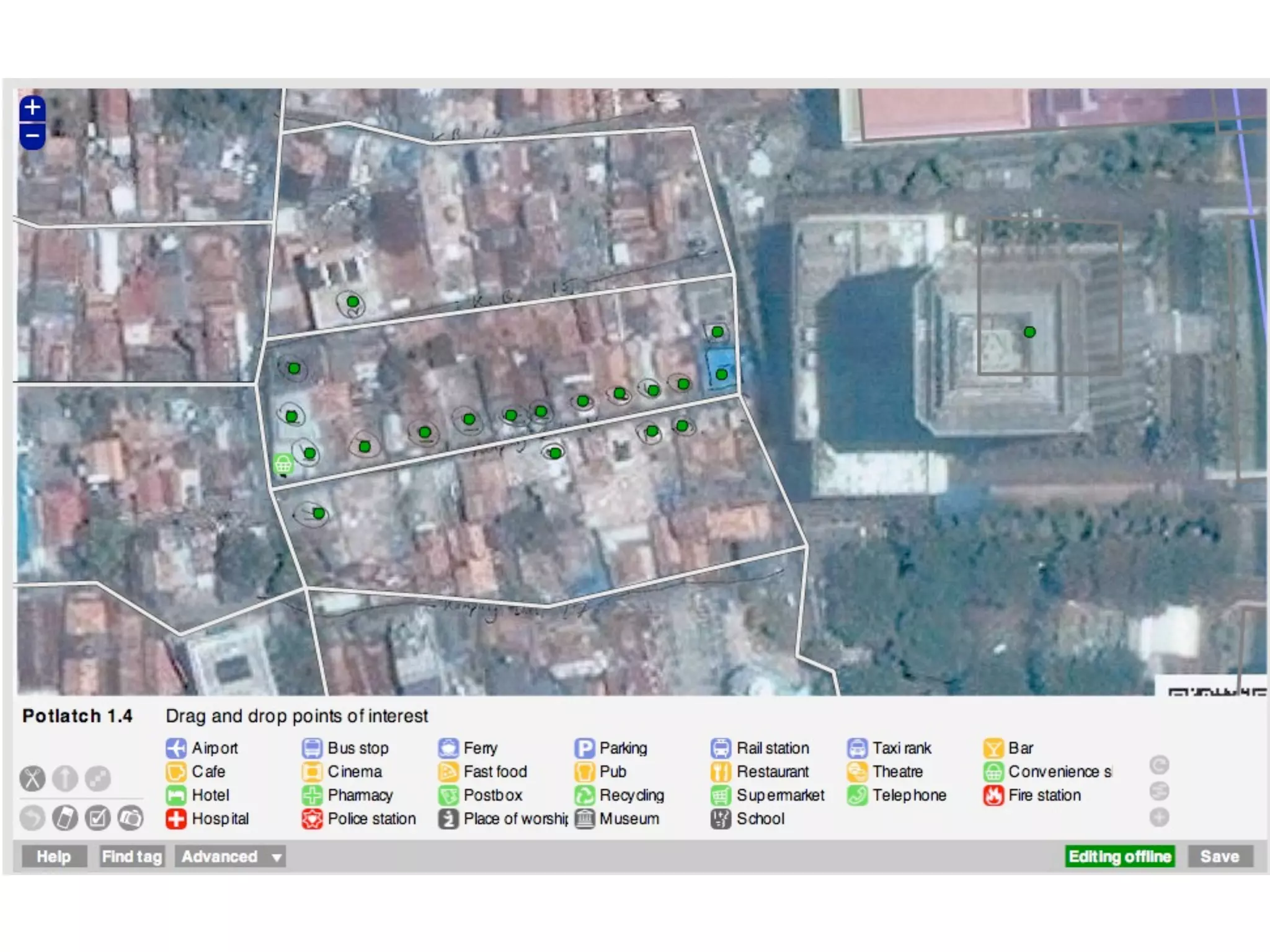Image resolution: width=1270 pixels, height=952 pixels.
Task: Zoom in with the plus button
Action: 32,108
